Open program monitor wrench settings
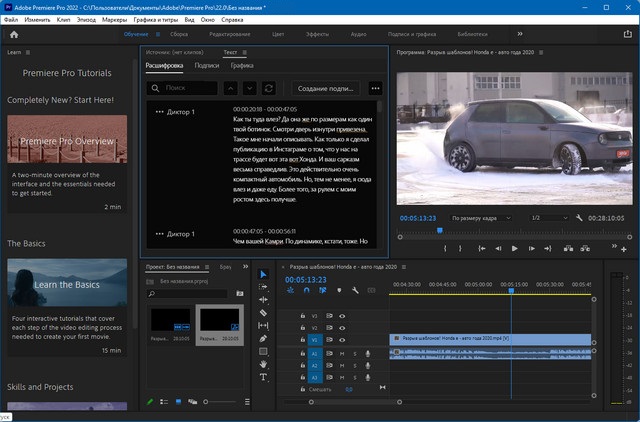This screenshot has height=422, width=640. point(579,217)
